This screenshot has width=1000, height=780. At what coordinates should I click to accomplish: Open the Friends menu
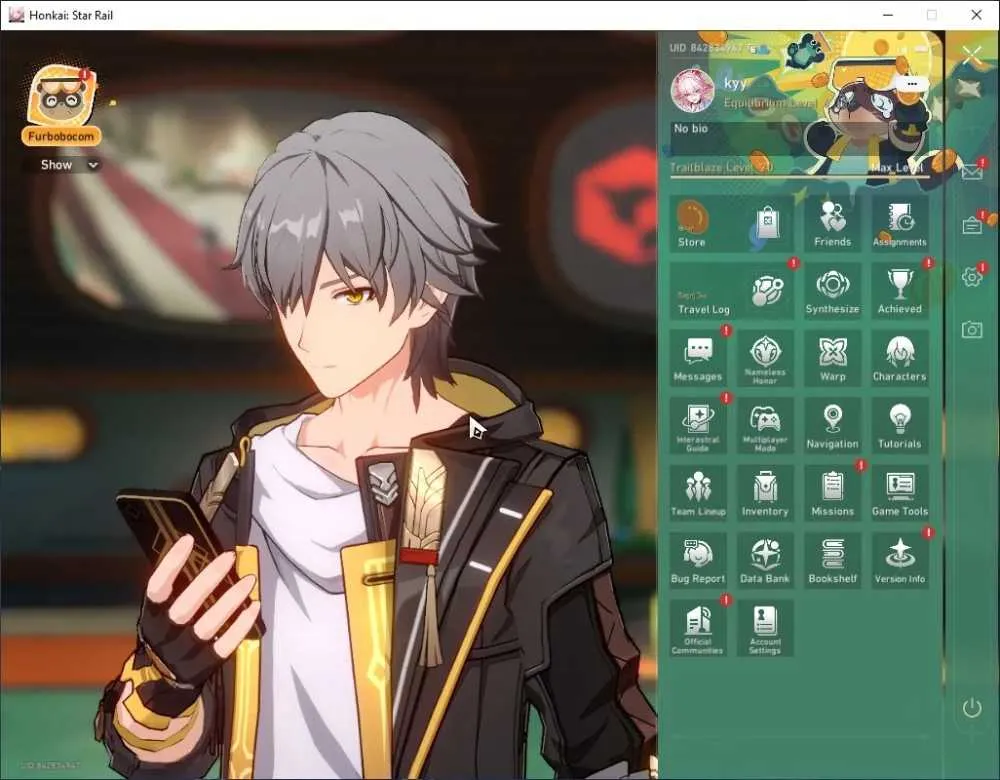point(832,223)
